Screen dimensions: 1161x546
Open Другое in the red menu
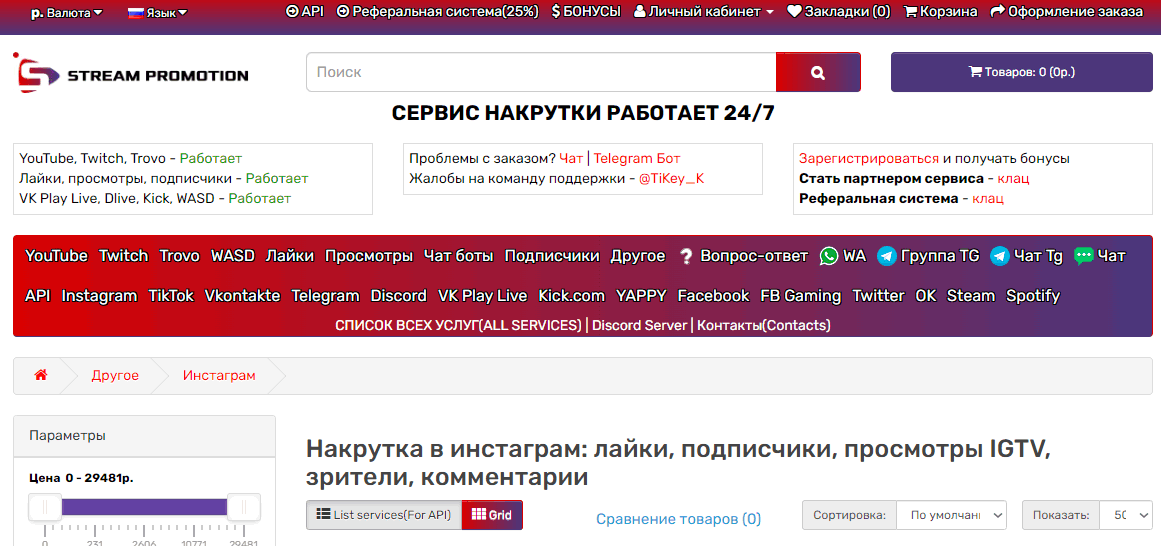click(638, 256)
